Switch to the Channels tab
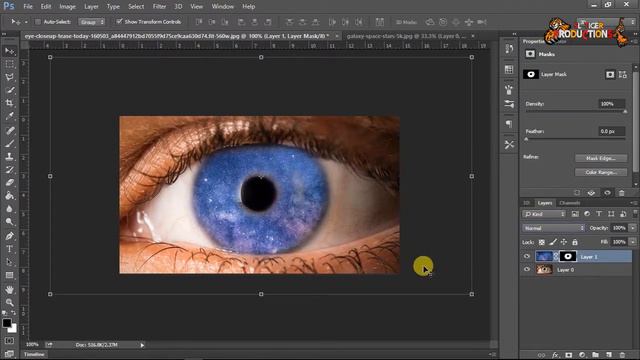Image resolution: width=640 pixels, height=360 pixels. click(569, 203)
